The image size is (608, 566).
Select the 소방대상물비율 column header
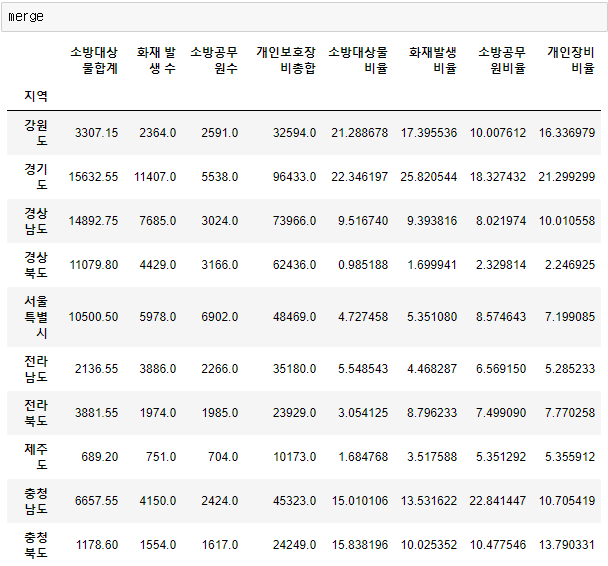[x=358, y=60]
